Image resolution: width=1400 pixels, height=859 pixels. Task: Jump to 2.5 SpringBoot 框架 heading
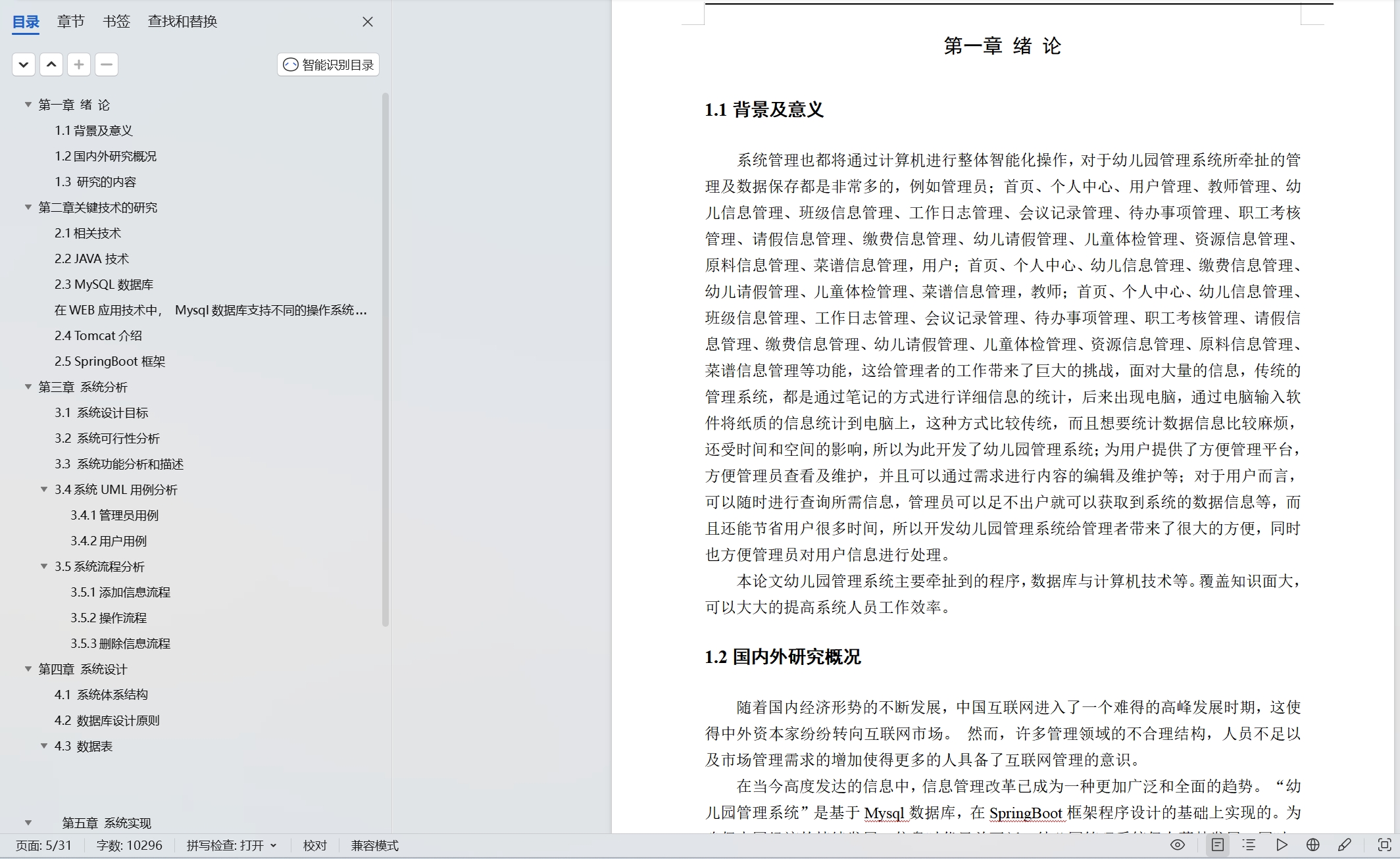(x=110, y=361)
